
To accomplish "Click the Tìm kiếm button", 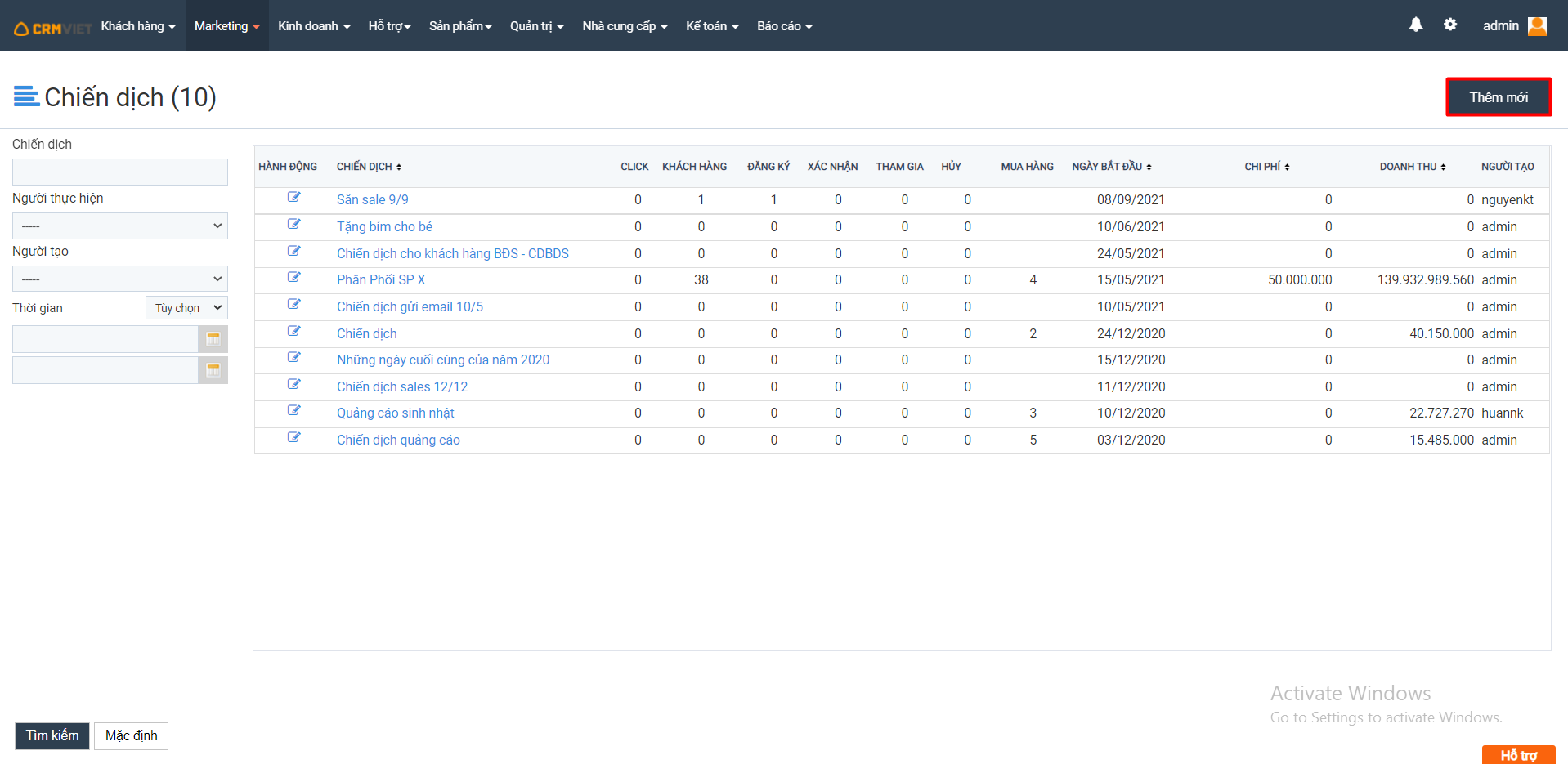I will pyautogui.click(x=52, y=735).
